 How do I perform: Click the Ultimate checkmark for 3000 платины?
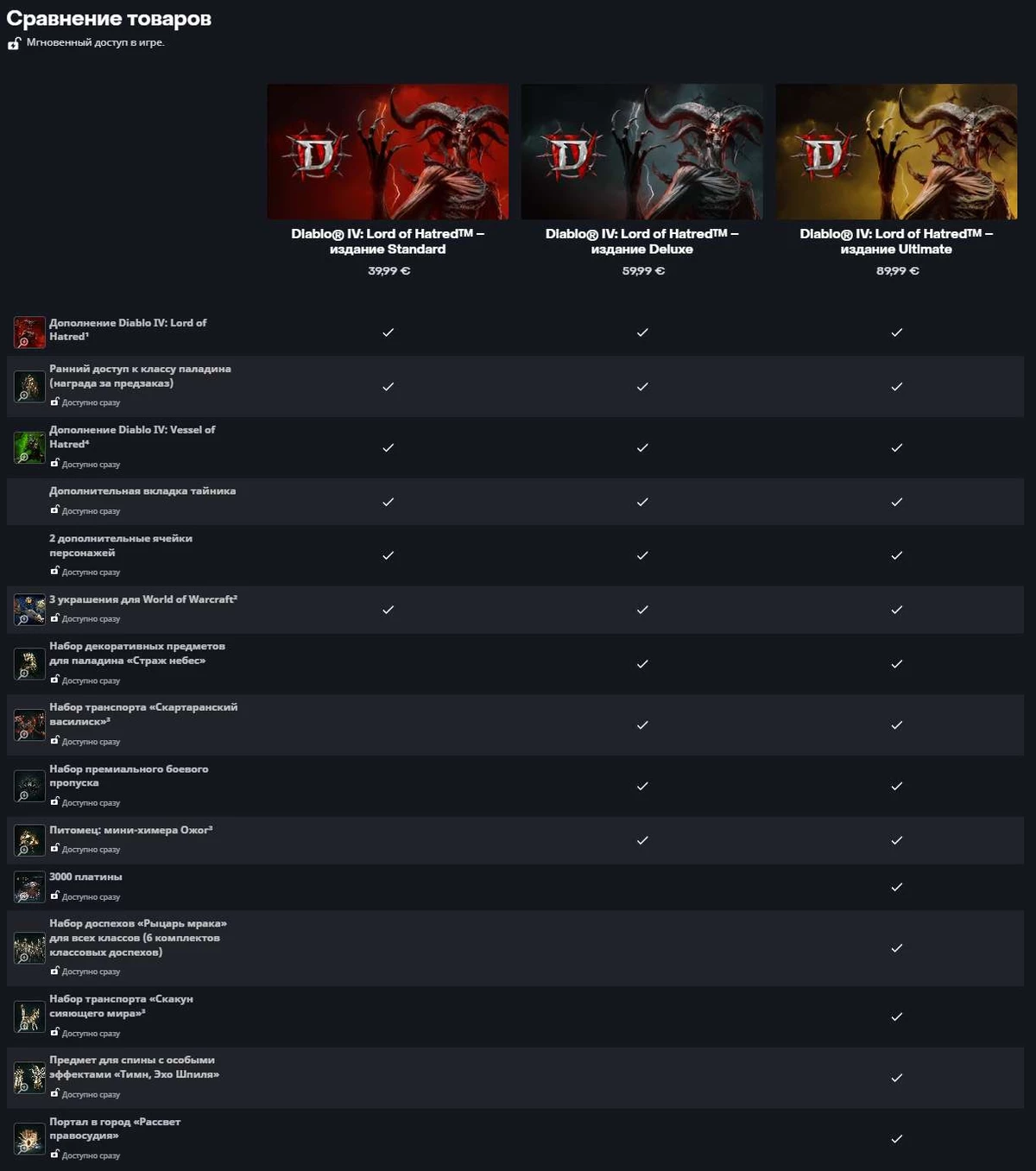[x=898, y=886]
